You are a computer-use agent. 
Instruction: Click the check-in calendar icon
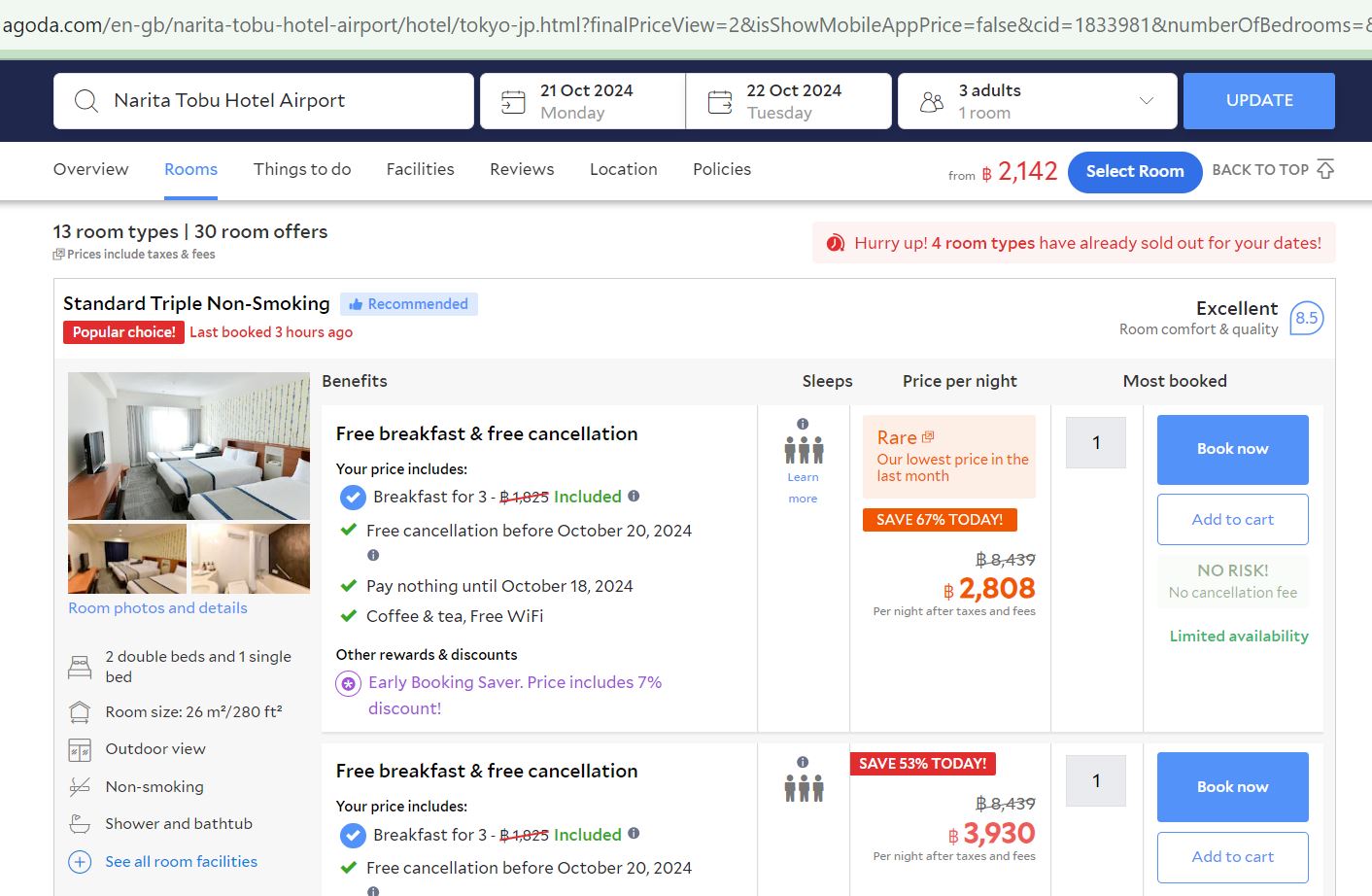click(513, 101)
